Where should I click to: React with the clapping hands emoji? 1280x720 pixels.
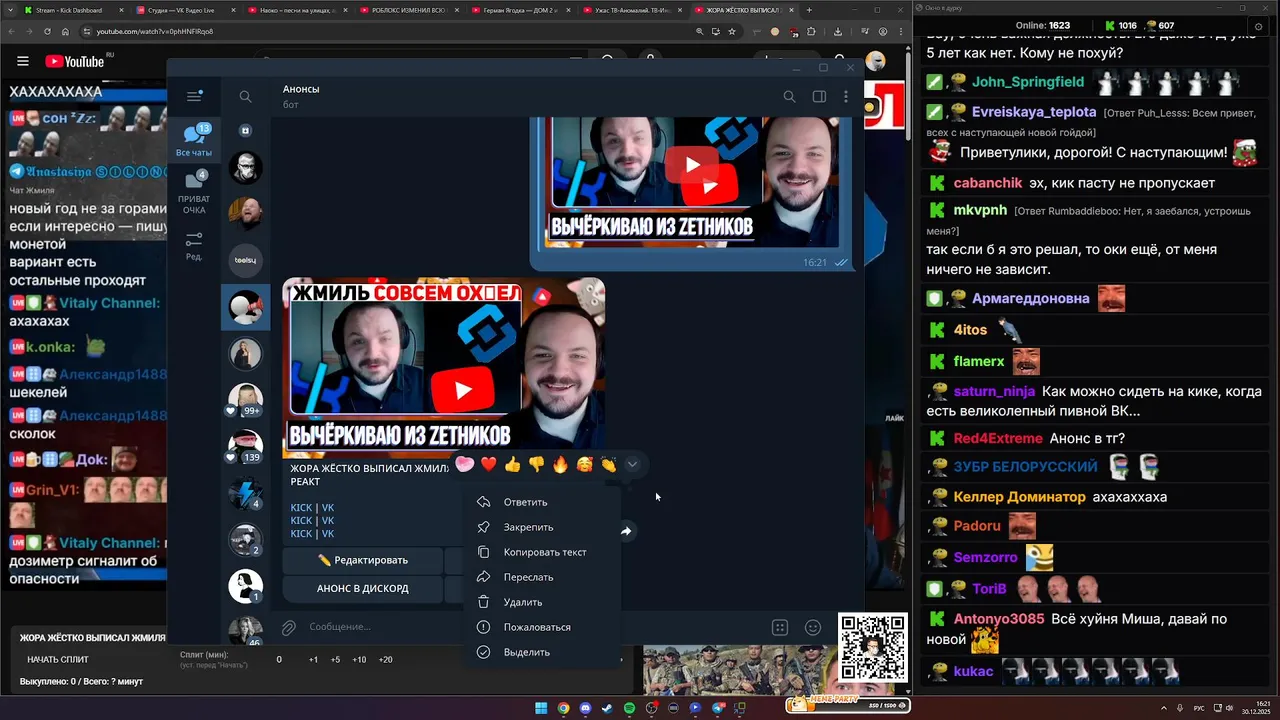coord(608,464)
